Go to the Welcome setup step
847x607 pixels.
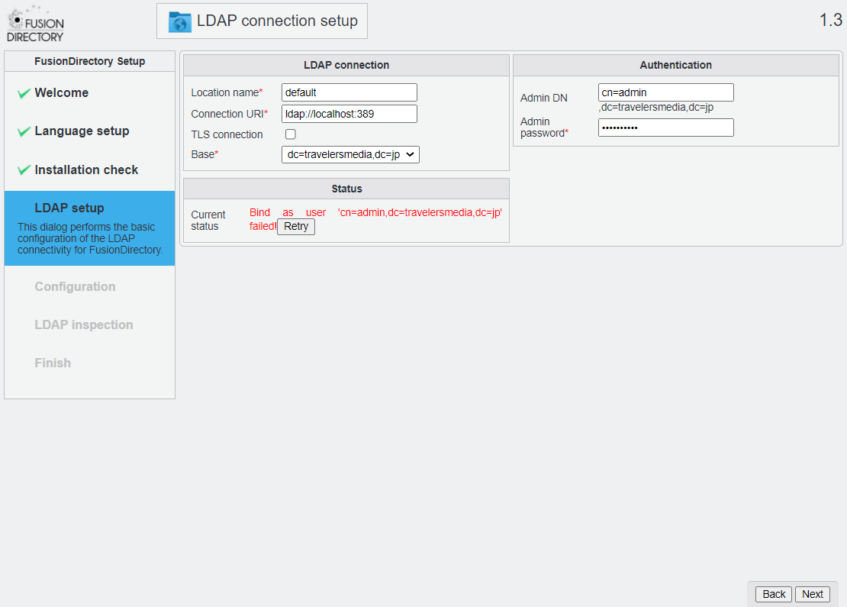click(61, 93)
